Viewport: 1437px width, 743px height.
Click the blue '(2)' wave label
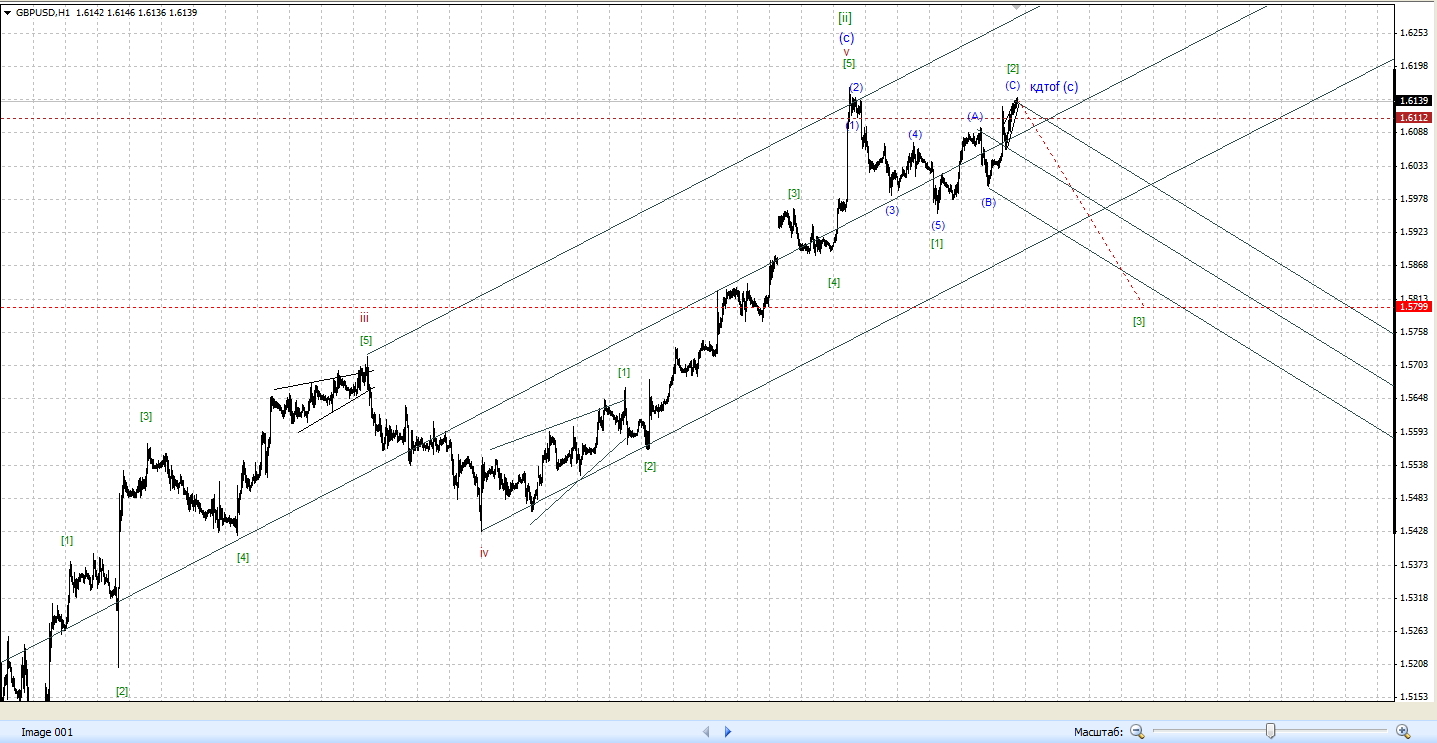856,87
